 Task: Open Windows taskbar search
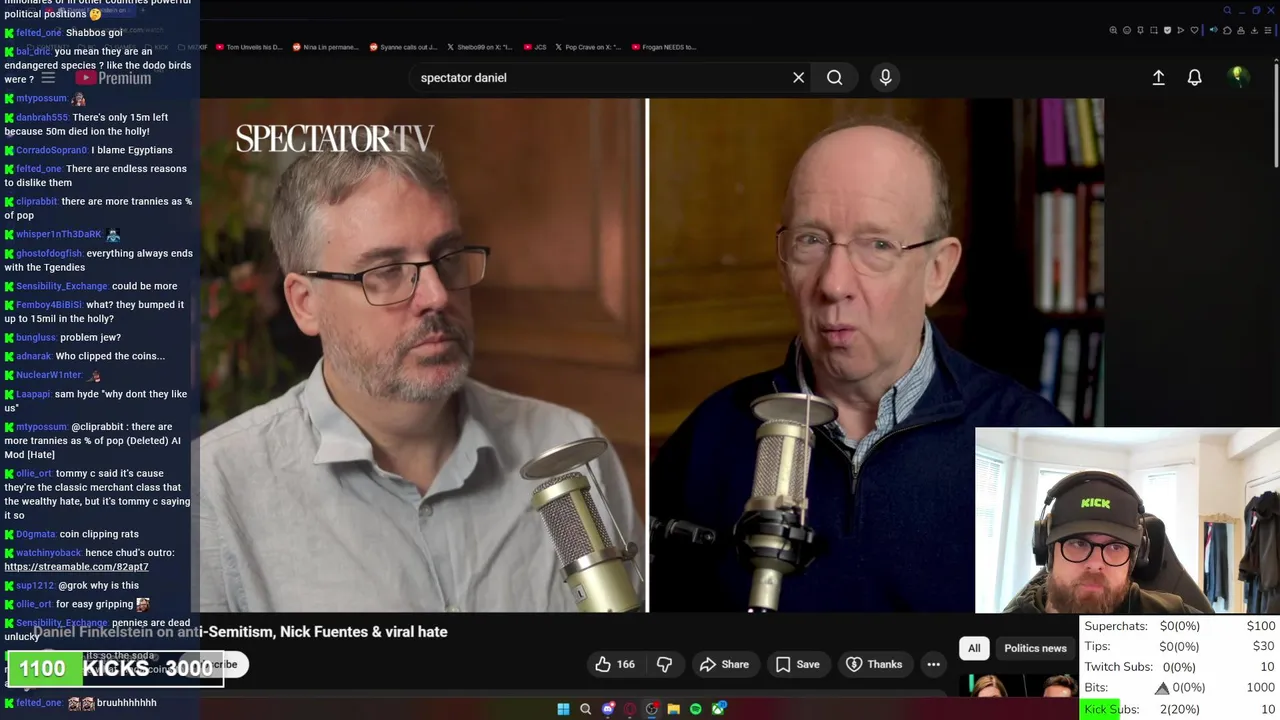click(x=586, y=709)
